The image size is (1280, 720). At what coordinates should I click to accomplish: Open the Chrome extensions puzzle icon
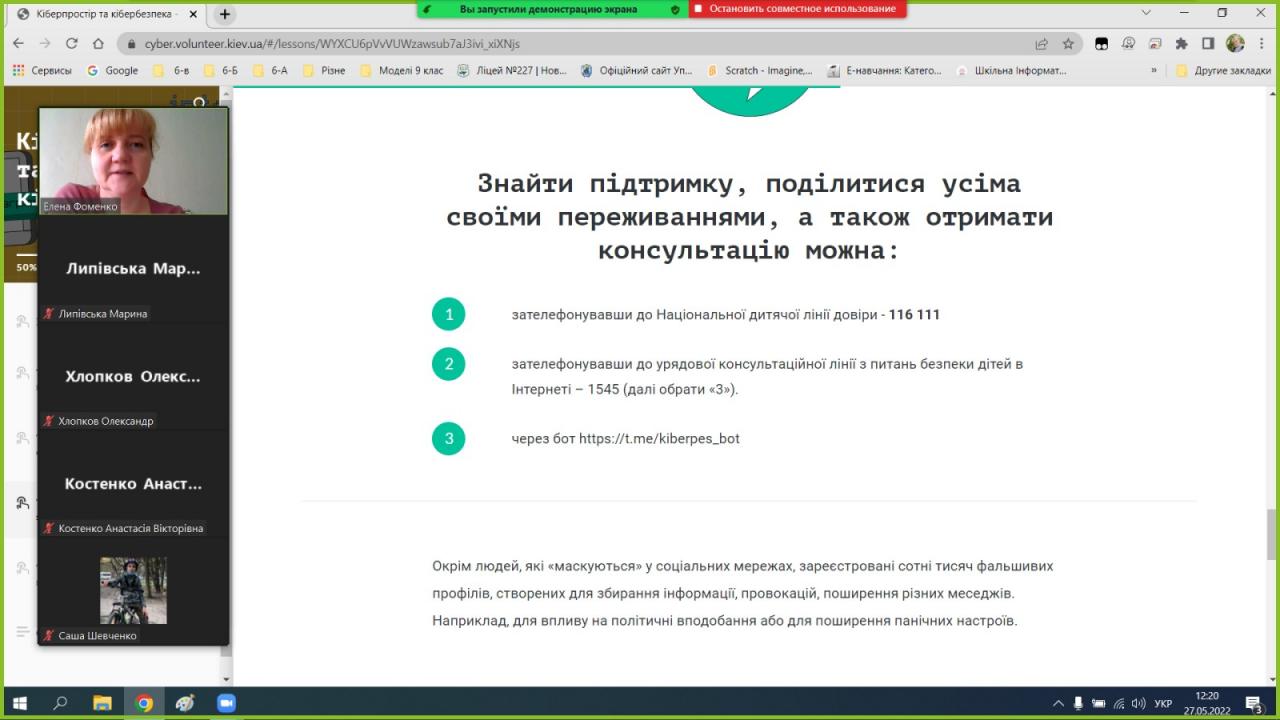point(1181,44)
